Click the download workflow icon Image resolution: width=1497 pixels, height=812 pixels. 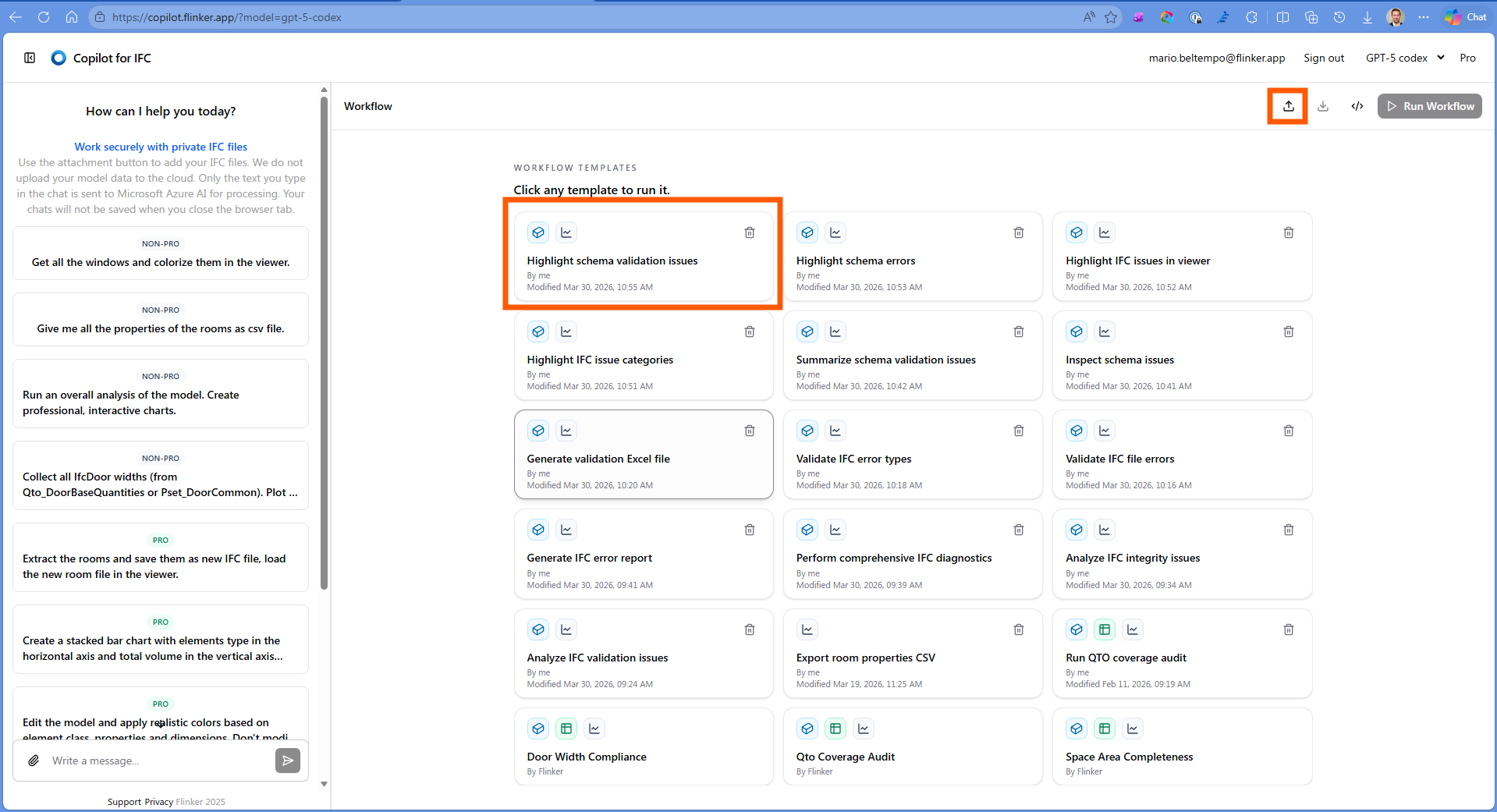pos(1323,106)
